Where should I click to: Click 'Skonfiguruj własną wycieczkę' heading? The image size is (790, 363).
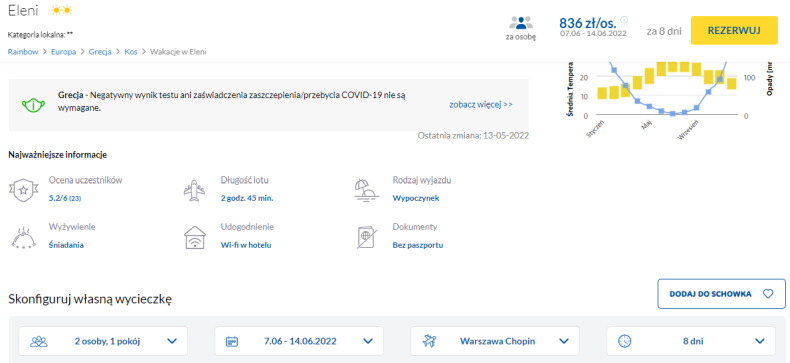[x=90, y=299]
